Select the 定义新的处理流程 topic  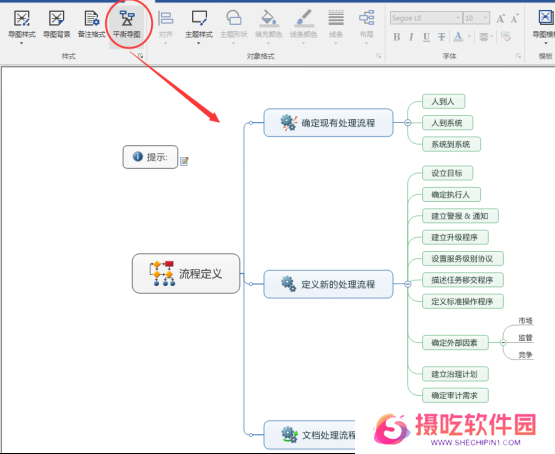pyautogui.click(x=328, y=284)
